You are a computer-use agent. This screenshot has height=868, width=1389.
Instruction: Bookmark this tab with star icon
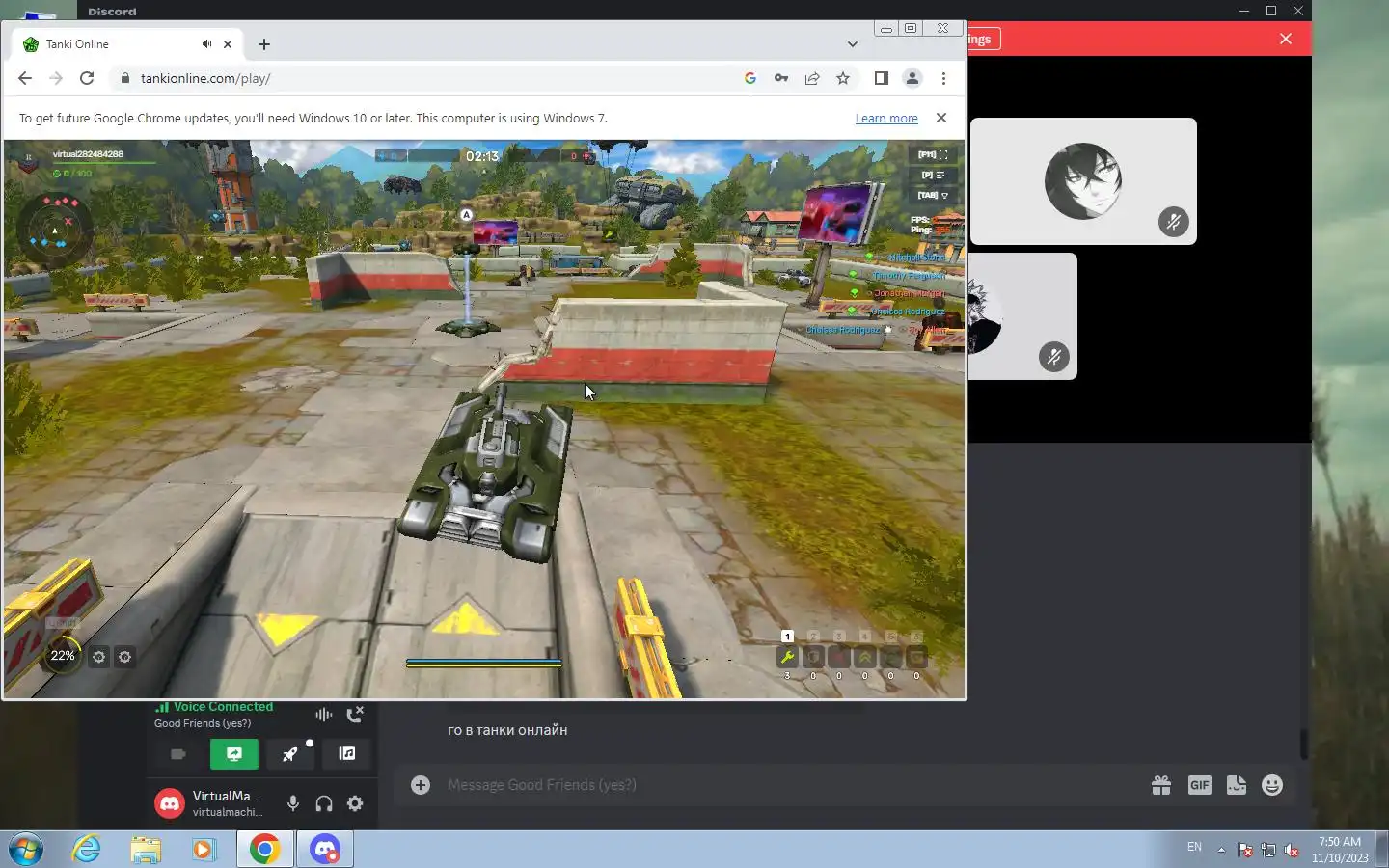pyautogui.click(x=843, y=78)
